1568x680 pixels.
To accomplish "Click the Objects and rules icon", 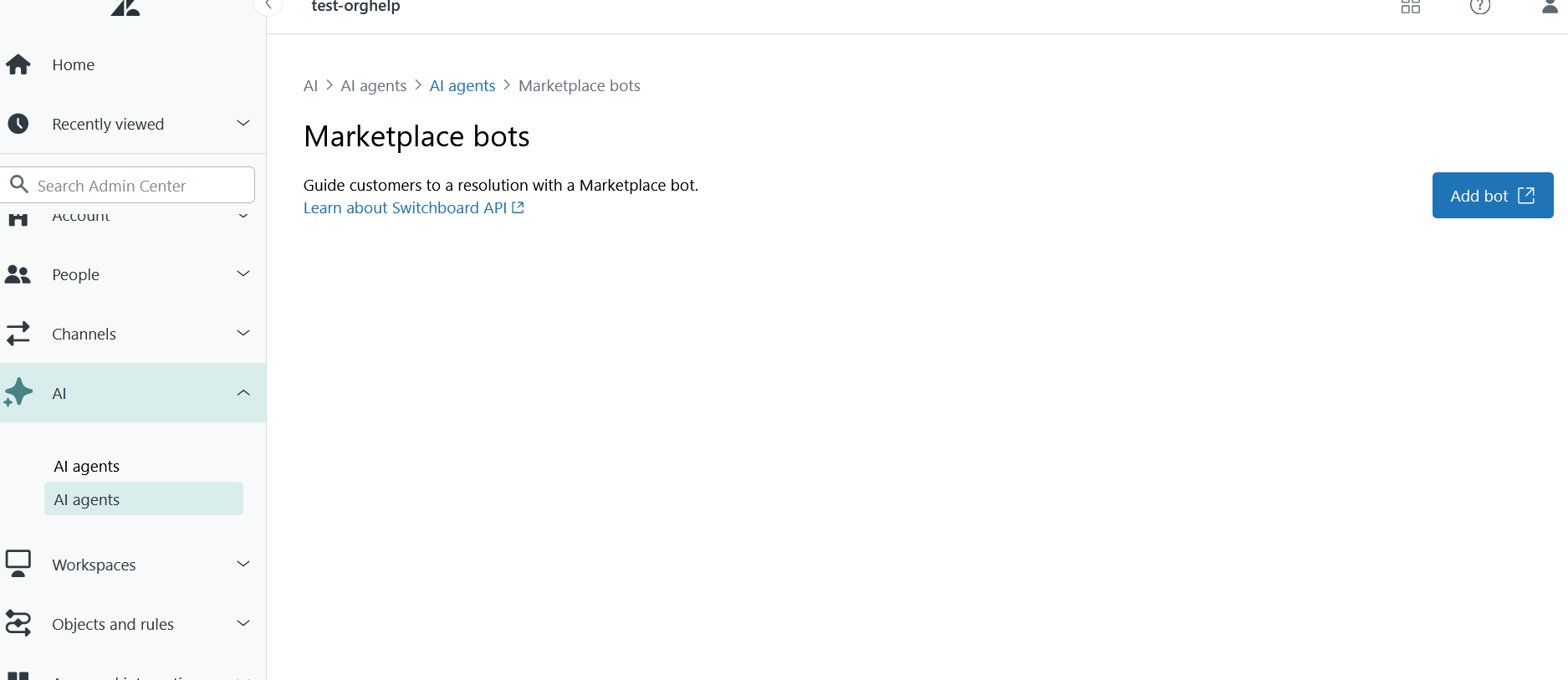I will (x=18, y=623).
